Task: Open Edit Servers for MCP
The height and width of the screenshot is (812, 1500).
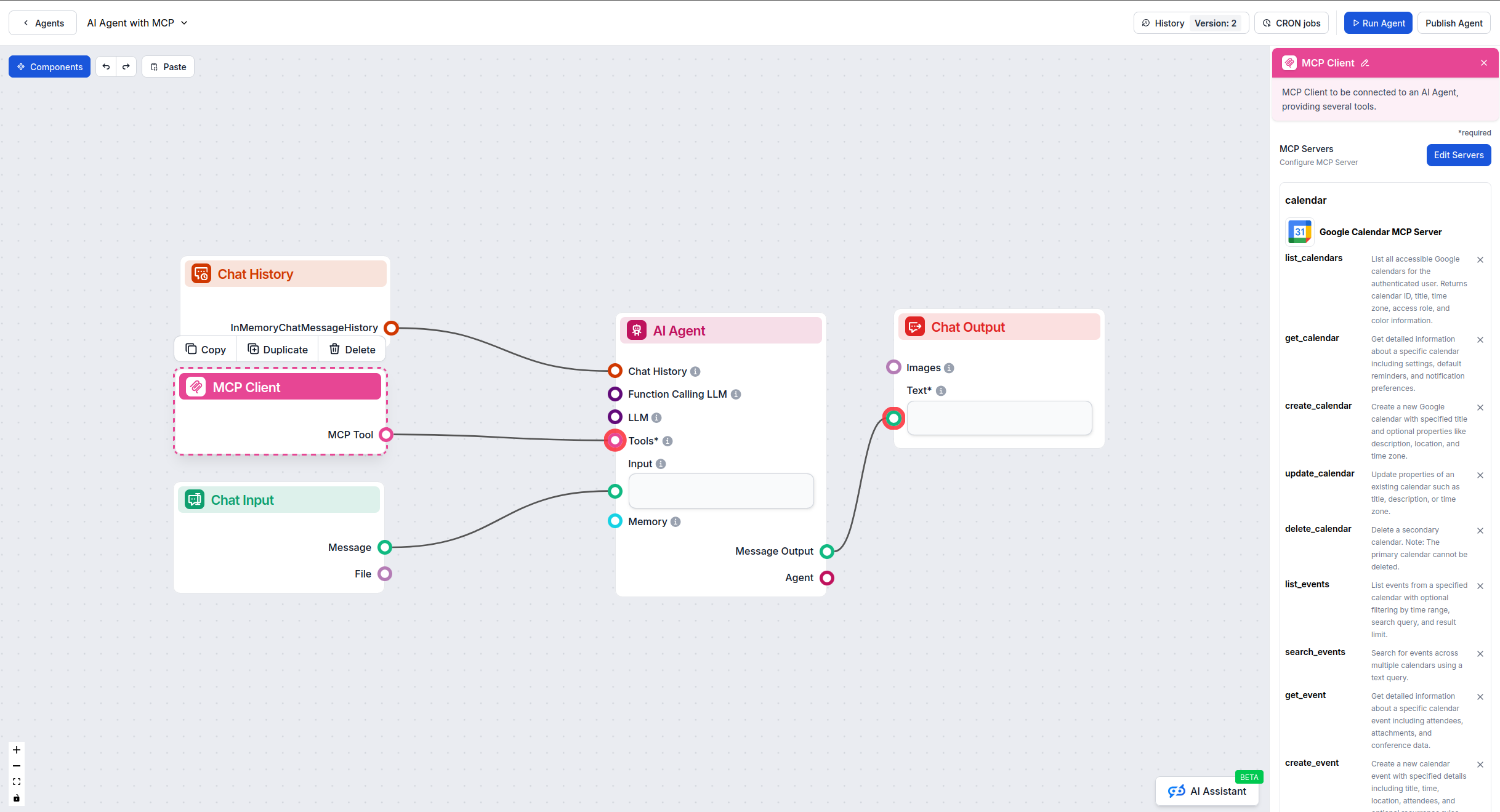Action: tap(1458, 155)
